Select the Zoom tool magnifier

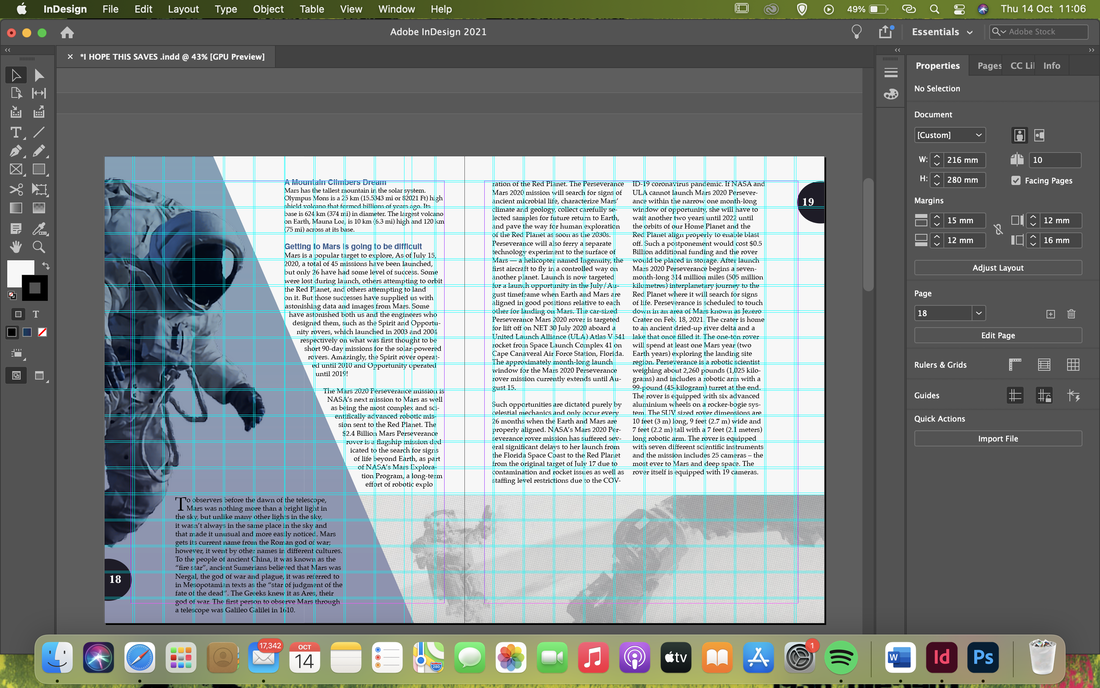(x=39, y=247)
